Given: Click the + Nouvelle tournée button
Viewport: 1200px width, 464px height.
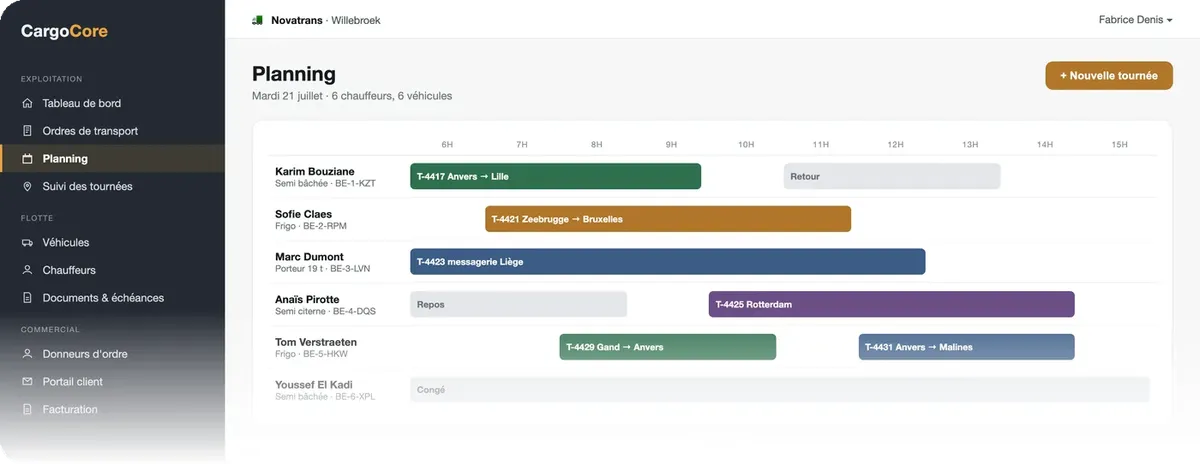Looking at the screenshot, I should 1109,76.
